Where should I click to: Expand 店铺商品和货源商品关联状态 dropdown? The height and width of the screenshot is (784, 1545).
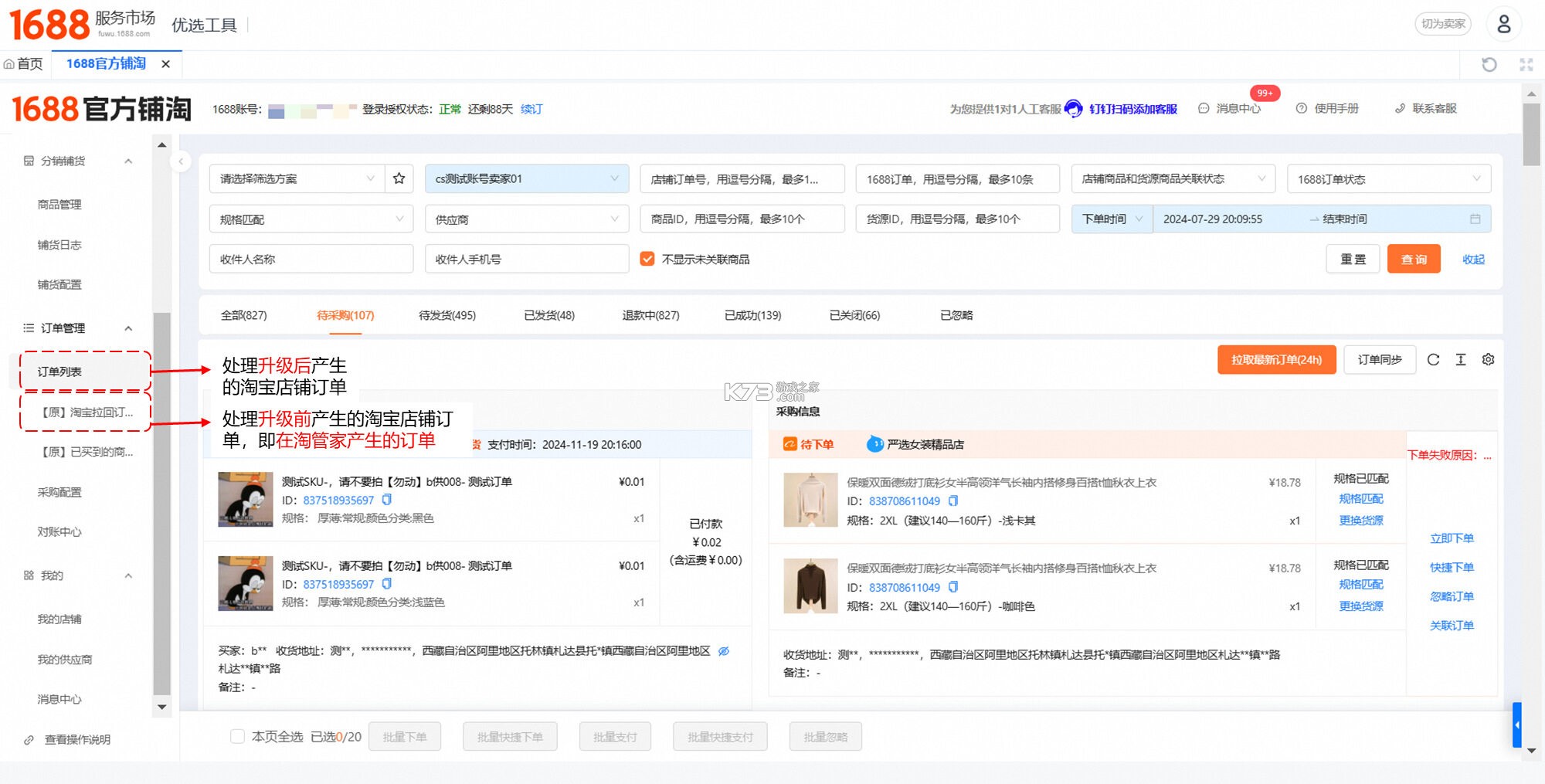coord(1173,178)
